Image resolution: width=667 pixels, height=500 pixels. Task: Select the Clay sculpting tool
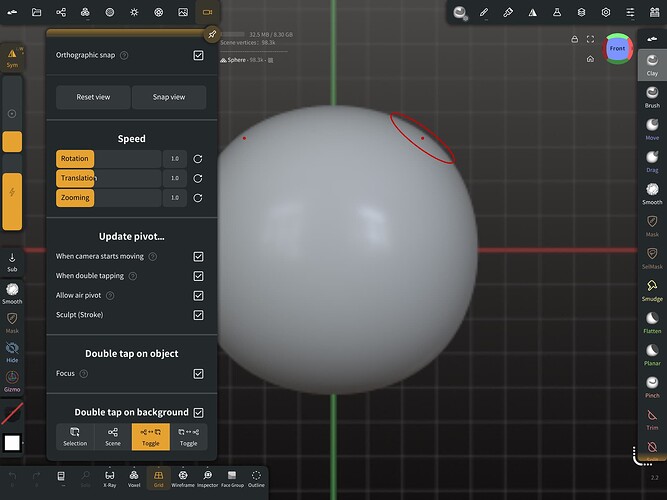(652, 65)
